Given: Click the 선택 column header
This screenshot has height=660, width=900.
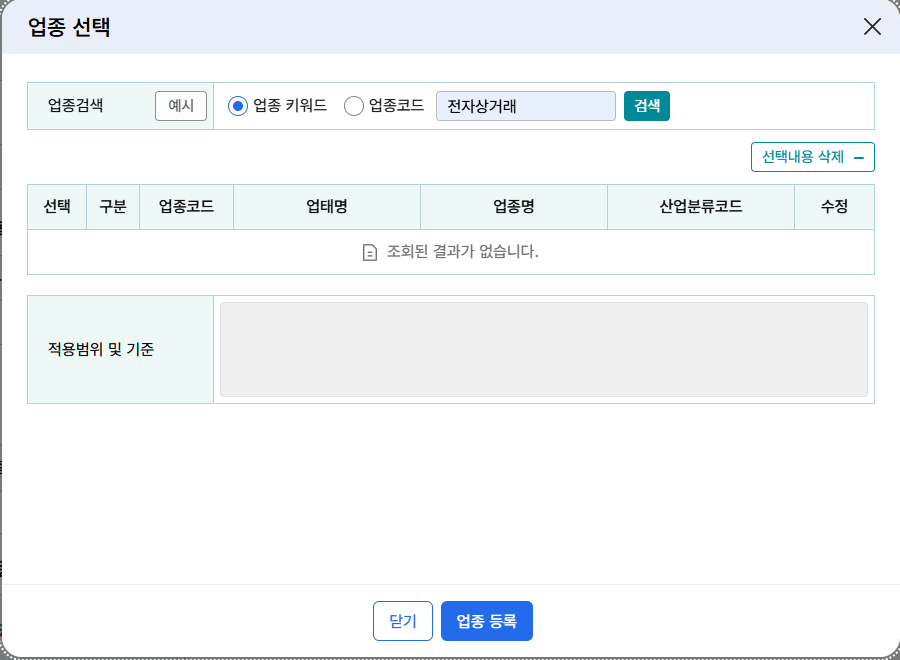Looking at the screenshot, I should [57, 207].
